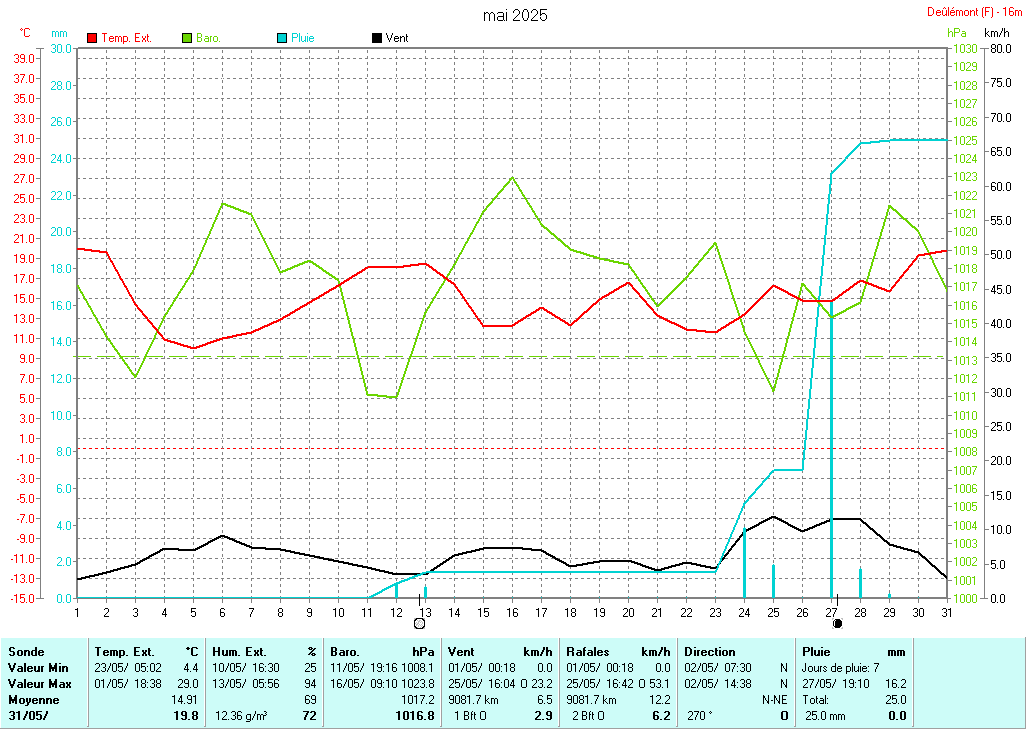Click the Valeur Max row label
Screen dimensions: 1026x729
click(38, 683)
